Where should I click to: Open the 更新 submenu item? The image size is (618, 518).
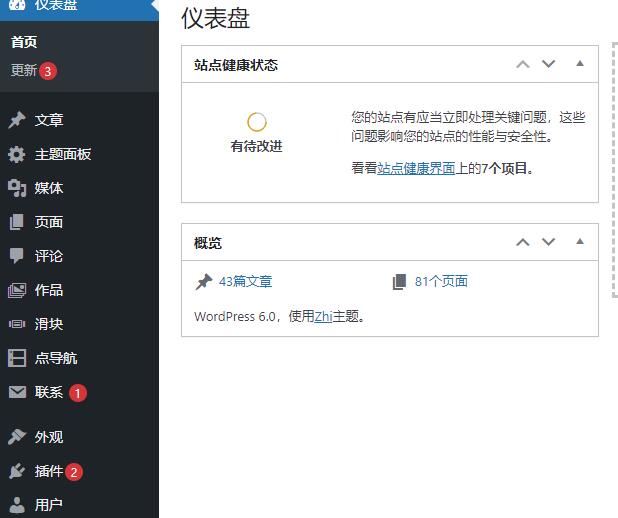click(24, 71)
